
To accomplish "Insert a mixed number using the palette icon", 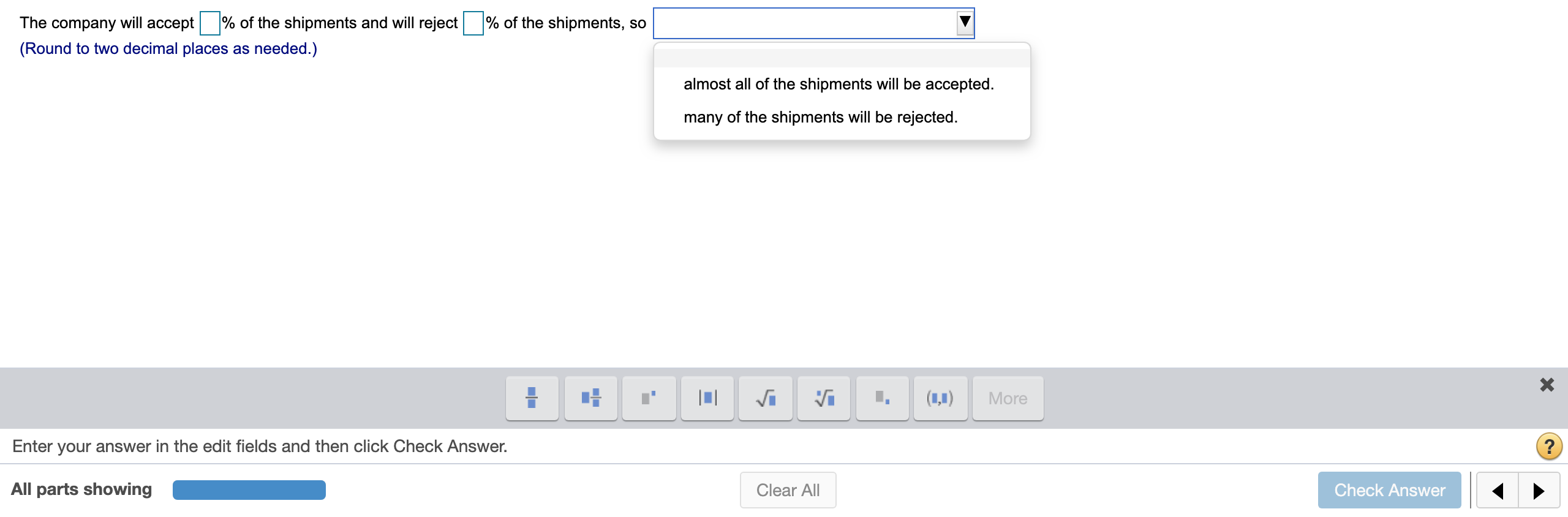I will (x=589, y=398).
